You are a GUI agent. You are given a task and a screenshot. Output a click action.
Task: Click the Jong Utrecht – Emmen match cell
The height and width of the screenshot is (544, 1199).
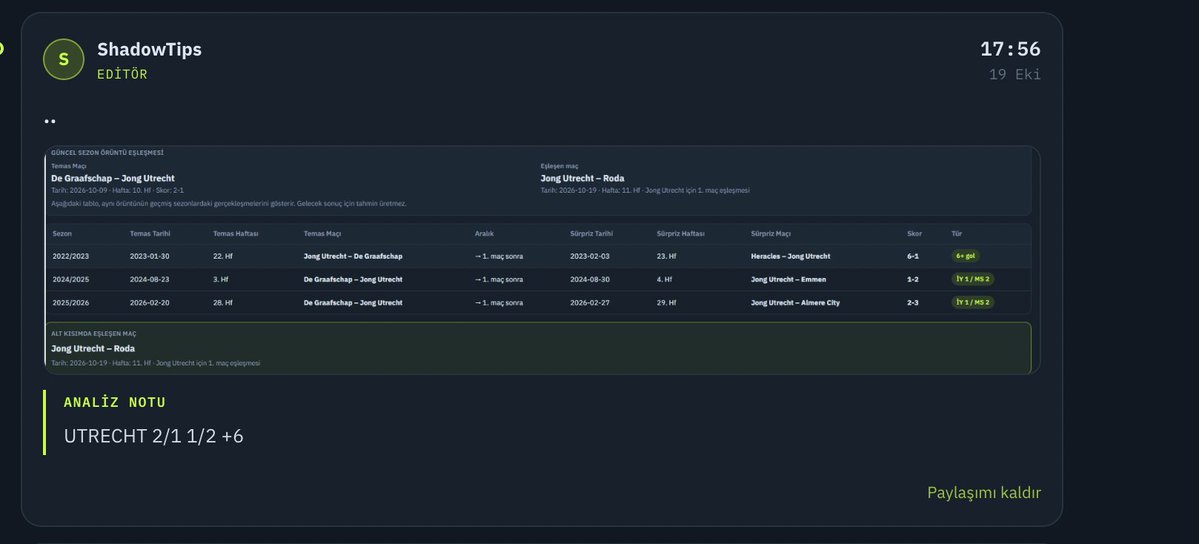click(x=788, y=280)
